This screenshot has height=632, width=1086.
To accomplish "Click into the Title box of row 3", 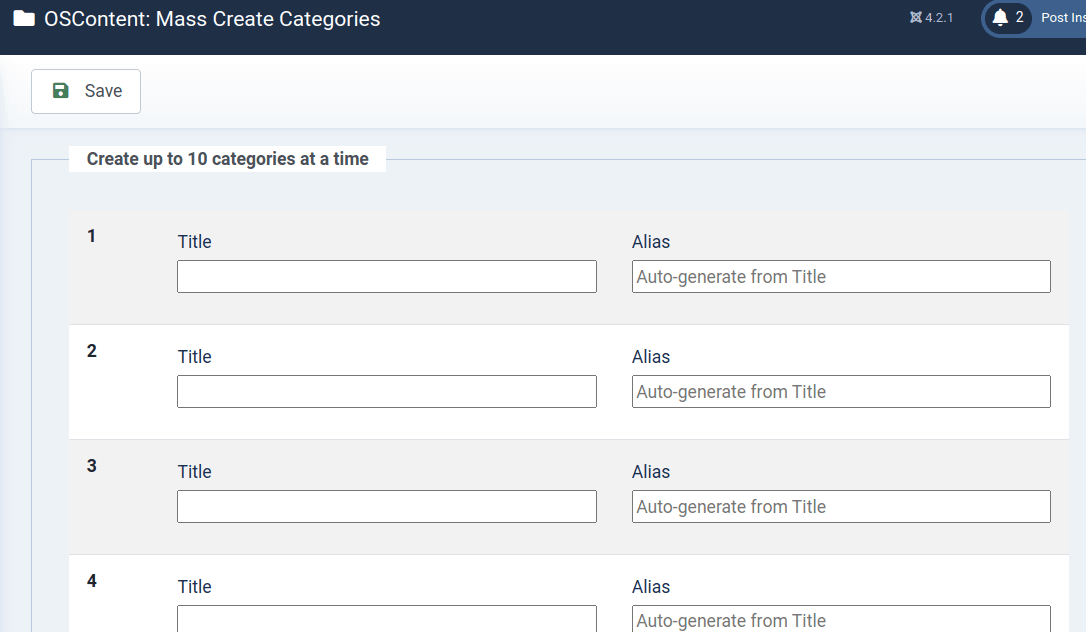I will [x=386, y=507].
